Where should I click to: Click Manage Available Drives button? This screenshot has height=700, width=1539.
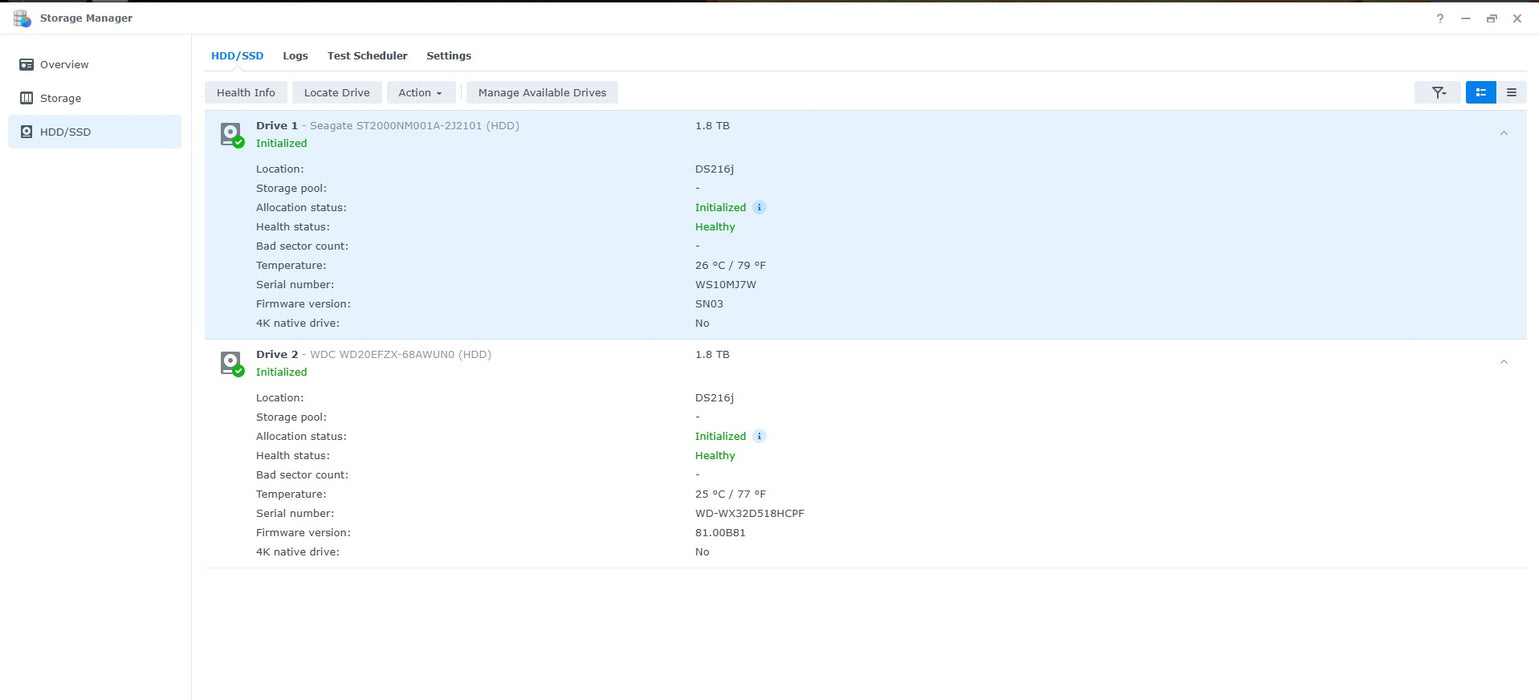542,92
